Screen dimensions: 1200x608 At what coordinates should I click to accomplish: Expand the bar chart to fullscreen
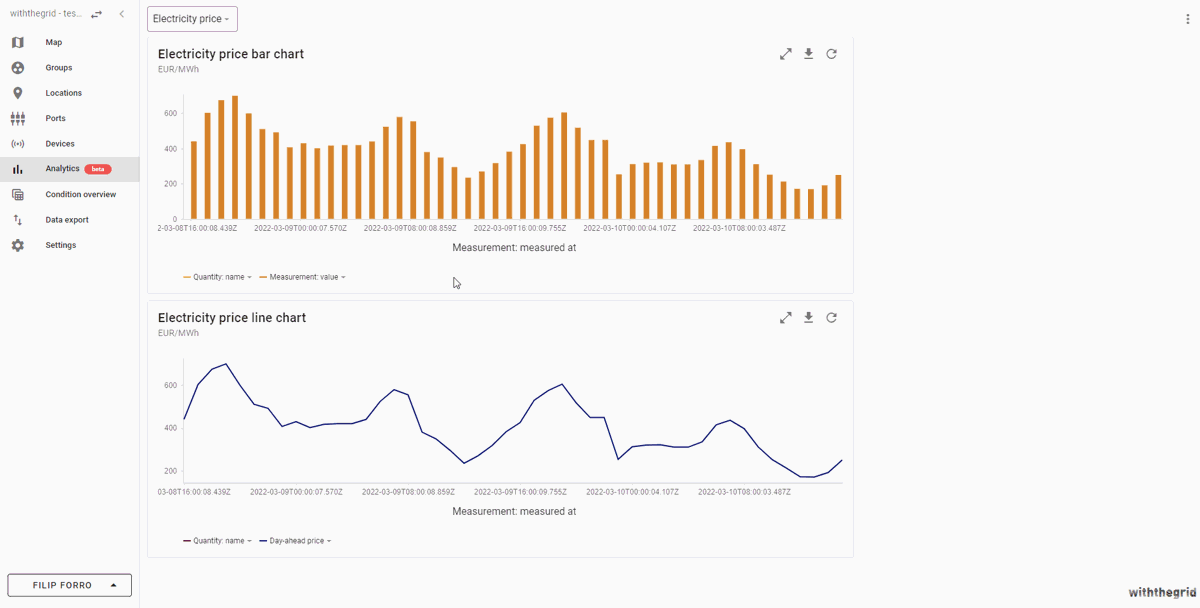coord(785,54)
